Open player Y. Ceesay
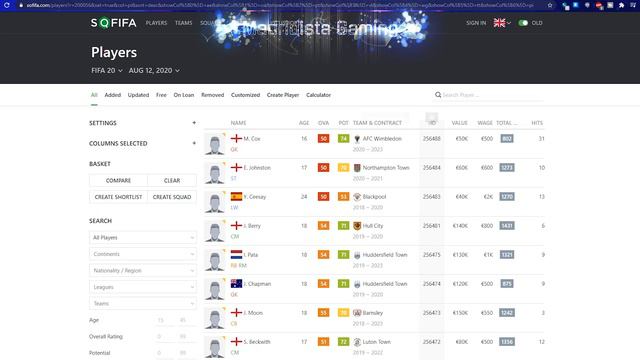The image size is (640, 360). pyautogui.click(x=255, y=197)
